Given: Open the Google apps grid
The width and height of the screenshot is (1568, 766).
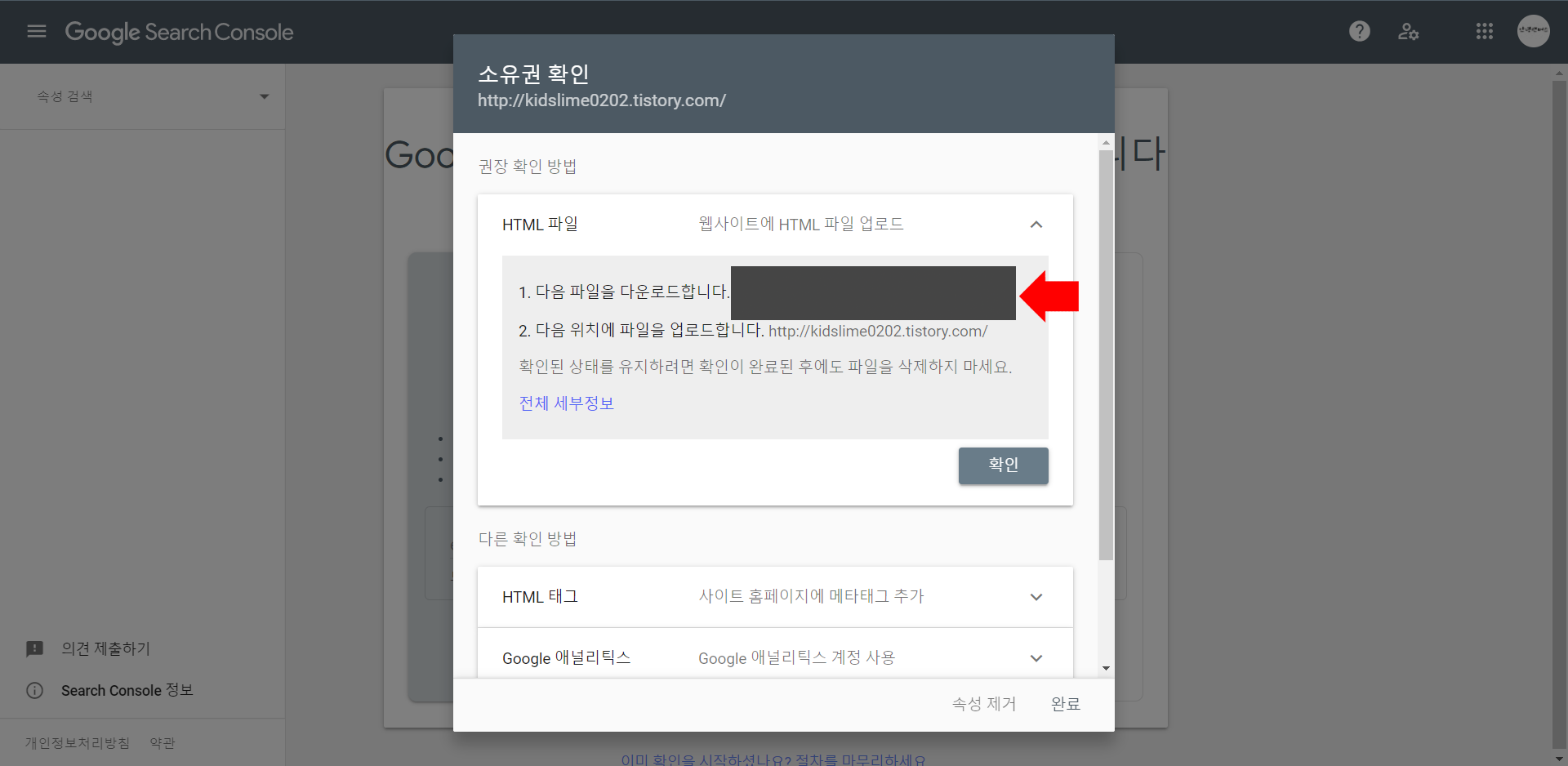Looking at the screenshot, I should 1485,31.
